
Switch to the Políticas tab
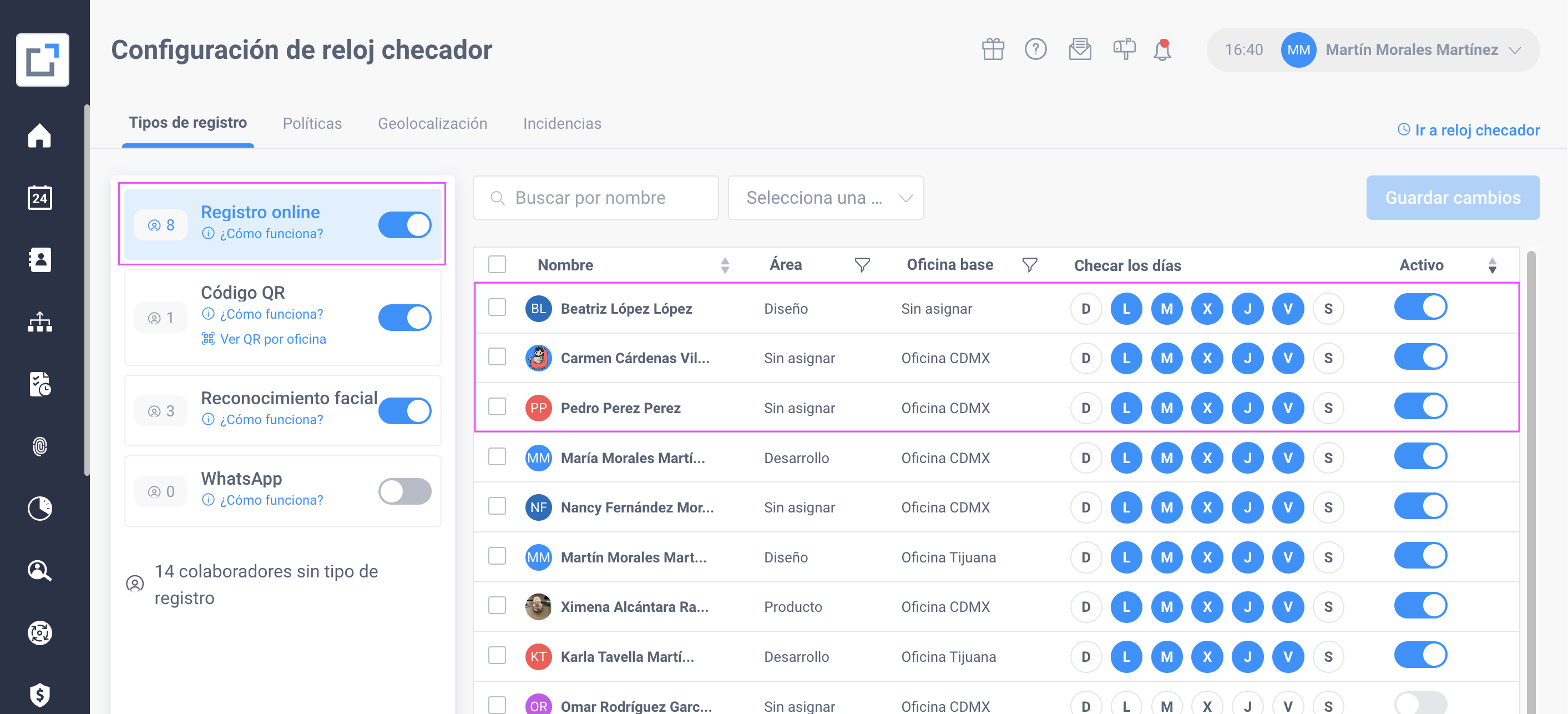[312, 124]
